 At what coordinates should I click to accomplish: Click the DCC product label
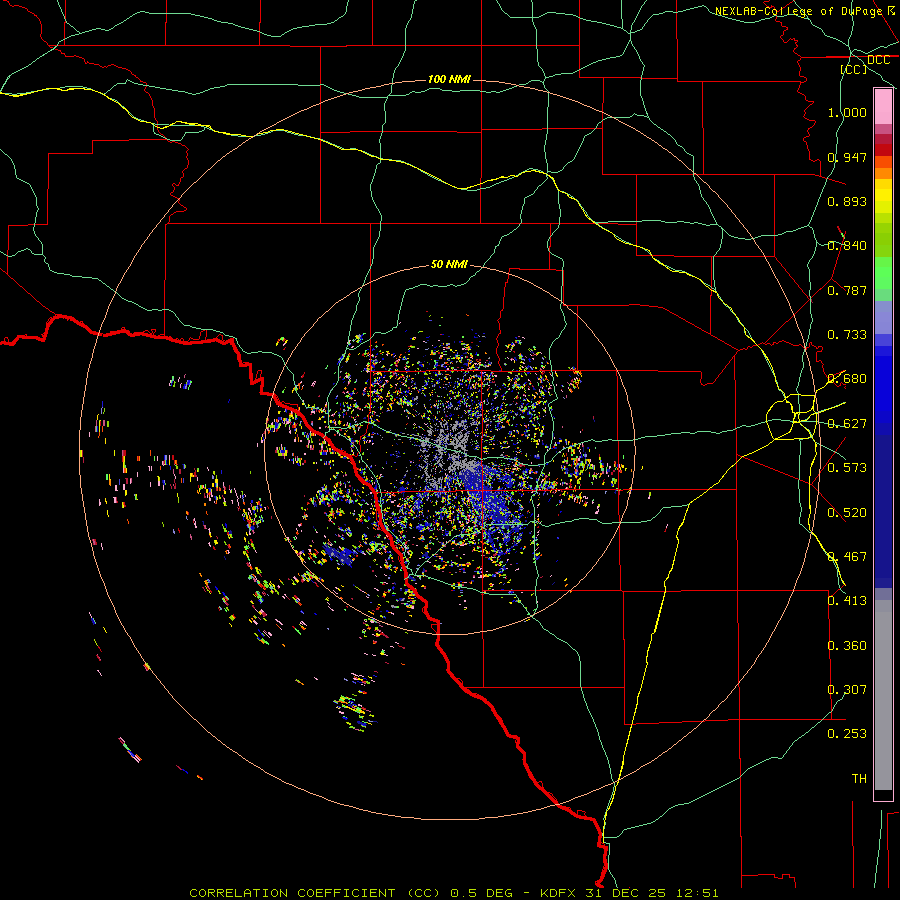(878, 60)
